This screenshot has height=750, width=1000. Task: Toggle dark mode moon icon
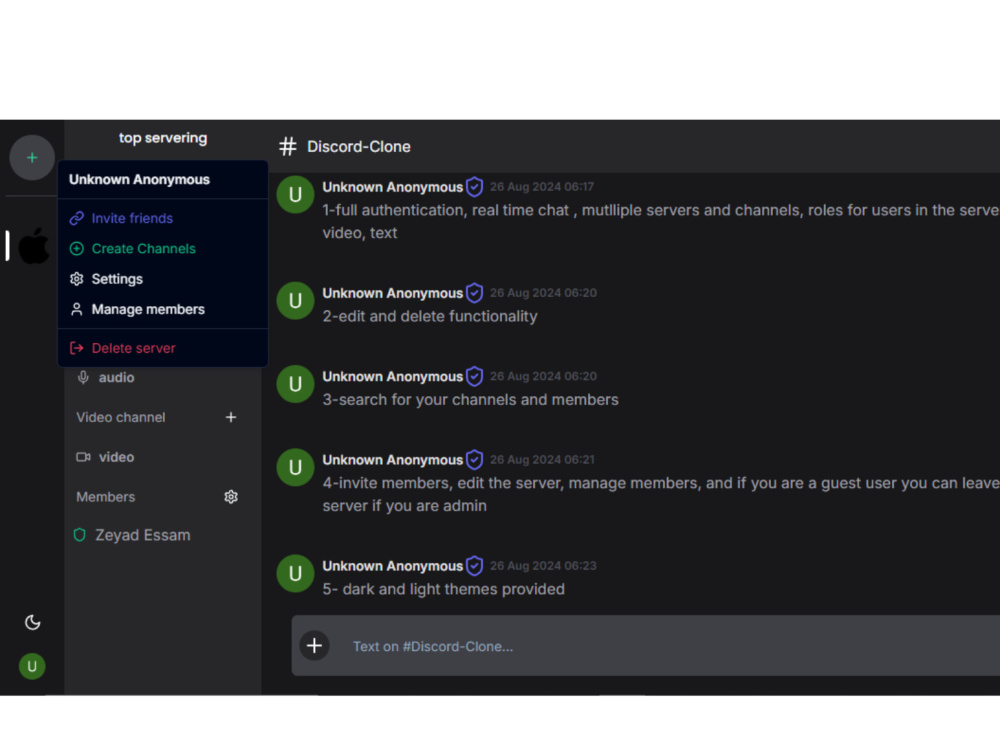coord(33,622)
